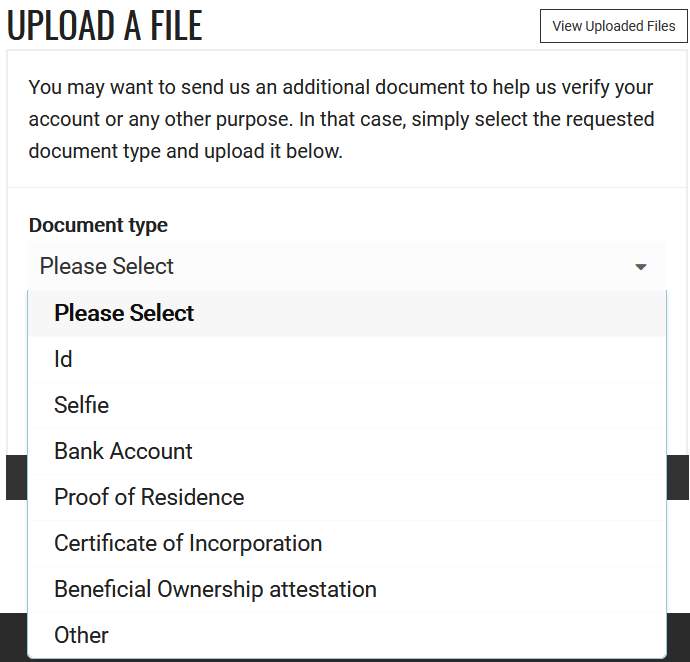This screenshot has height=662, width=690.
Task: Click the dropdown caret arrow icon
Action: point(641,267)
